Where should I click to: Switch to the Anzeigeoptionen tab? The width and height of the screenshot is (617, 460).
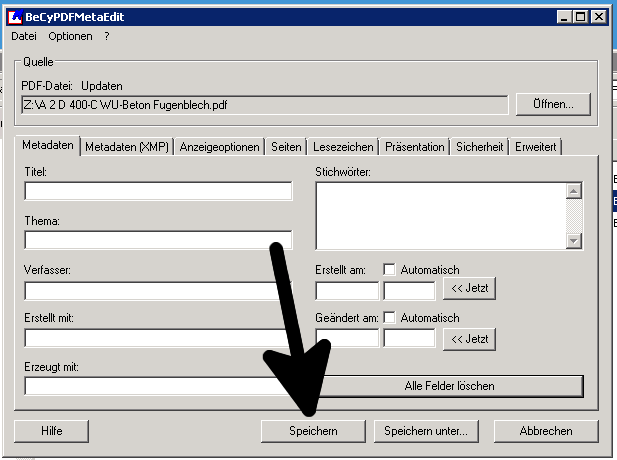point(220,147)
